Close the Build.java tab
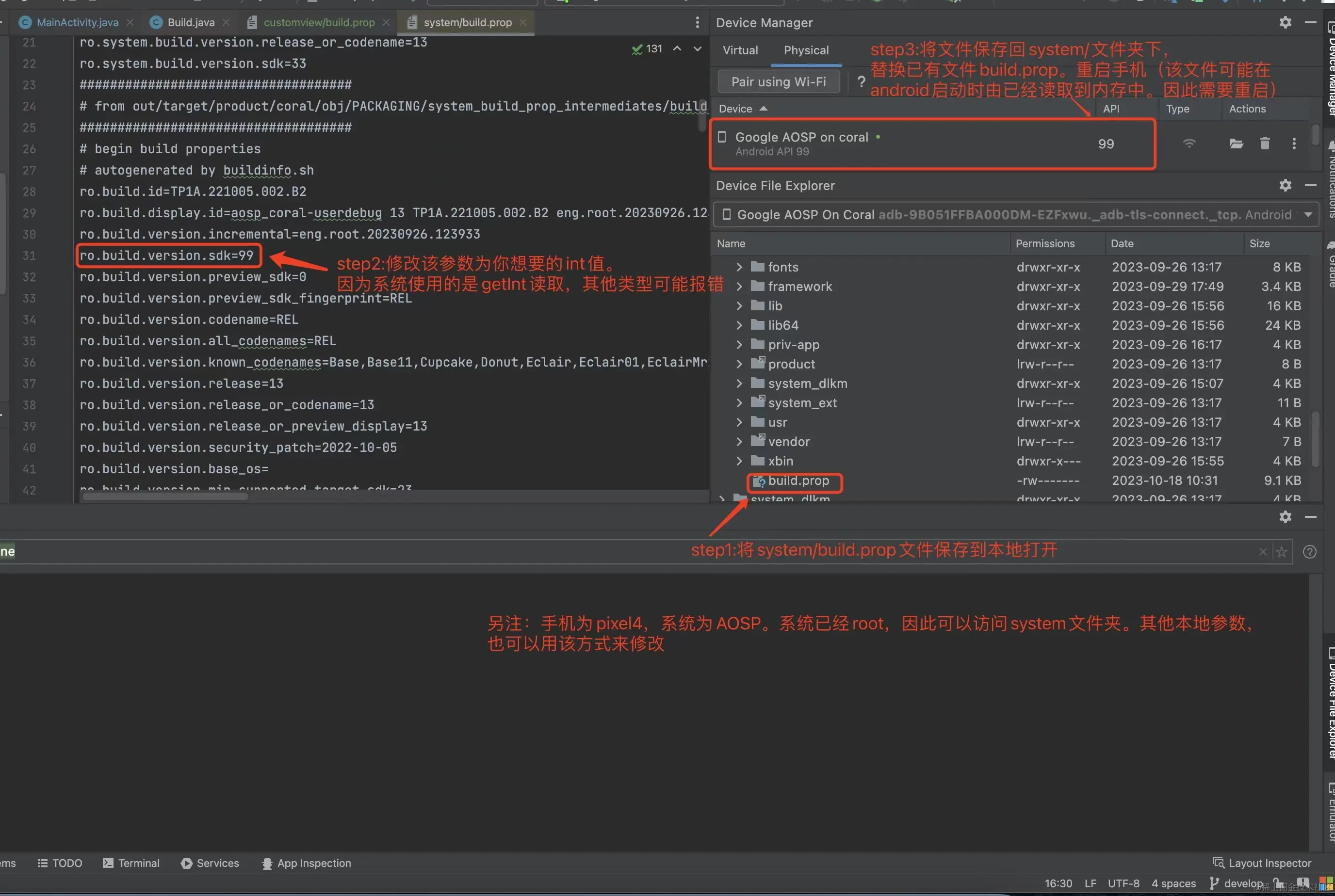The height and width of the screenshot is (896, 1335). tap(226, 22)
